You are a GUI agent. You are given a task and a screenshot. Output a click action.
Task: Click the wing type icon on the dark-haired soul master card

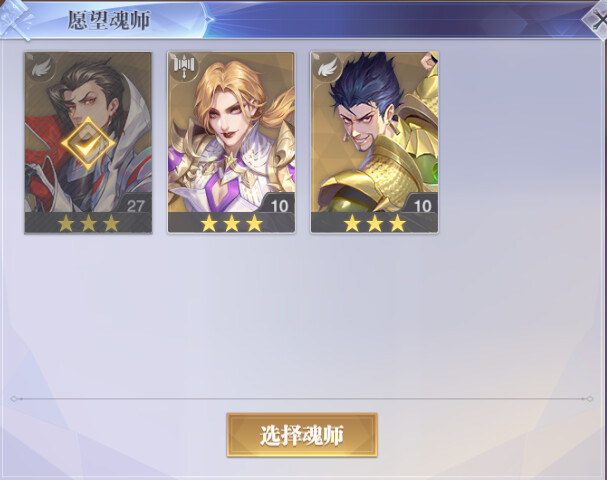pos(41,69)
